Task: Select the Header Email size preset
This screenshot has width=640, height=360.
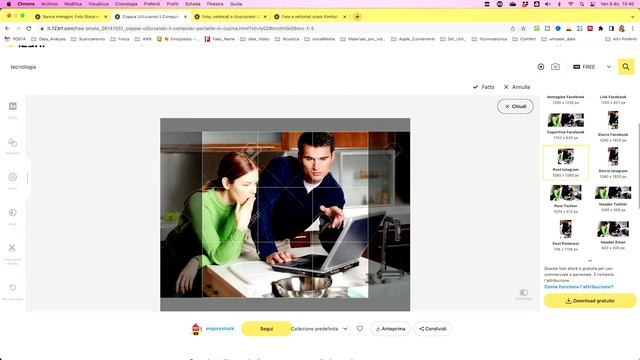Action: (613, 236)
